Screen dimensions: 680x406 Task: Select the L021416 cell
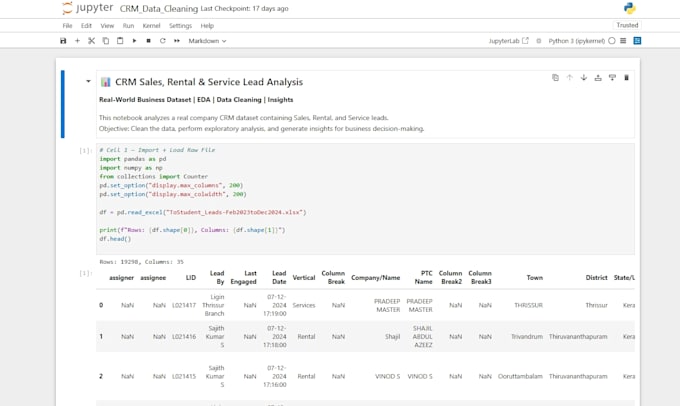tap(184, 337)
